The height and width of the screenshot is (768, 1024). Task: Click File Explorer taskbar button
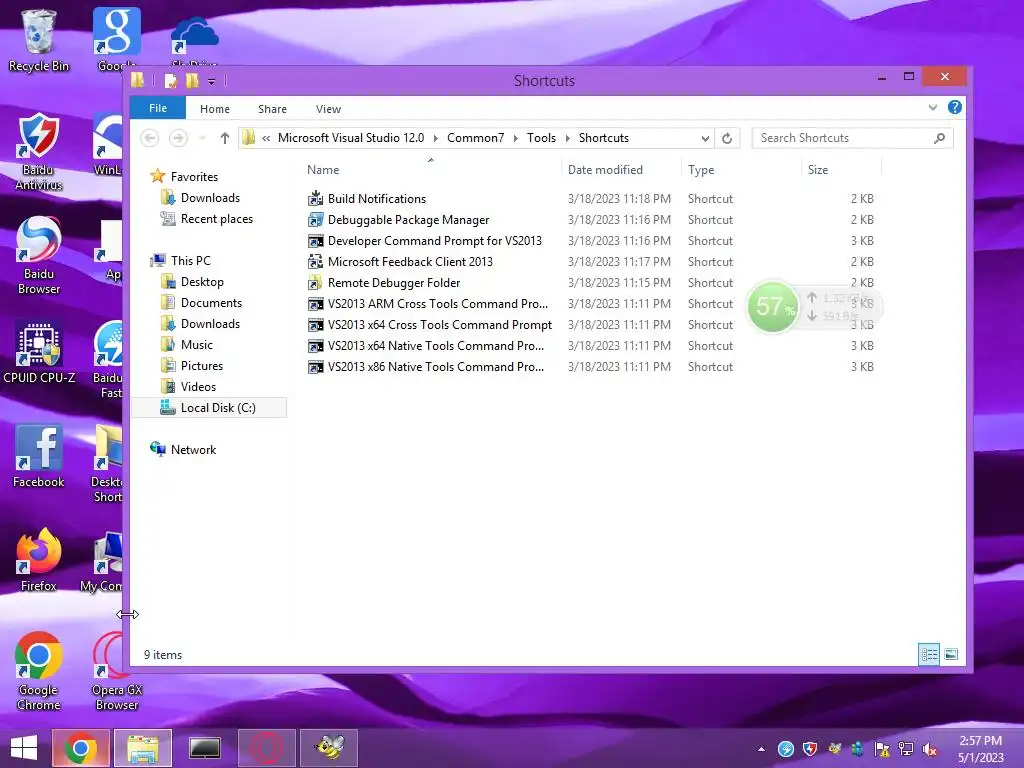point(142,748)
